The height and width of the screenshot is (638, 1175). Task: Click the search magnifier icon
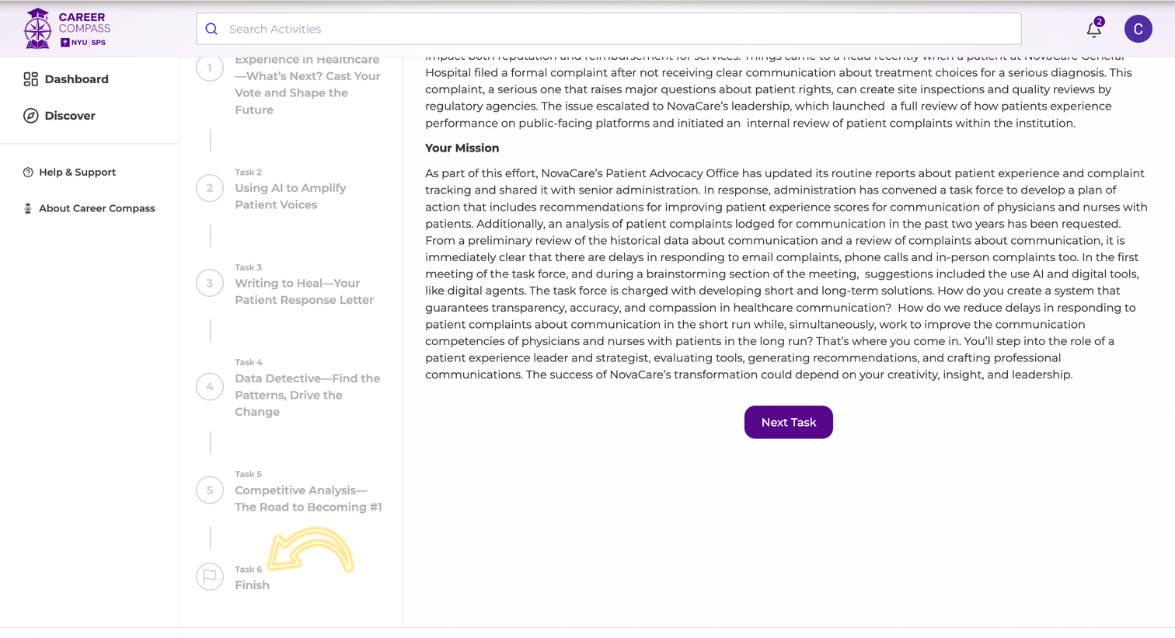211,29
